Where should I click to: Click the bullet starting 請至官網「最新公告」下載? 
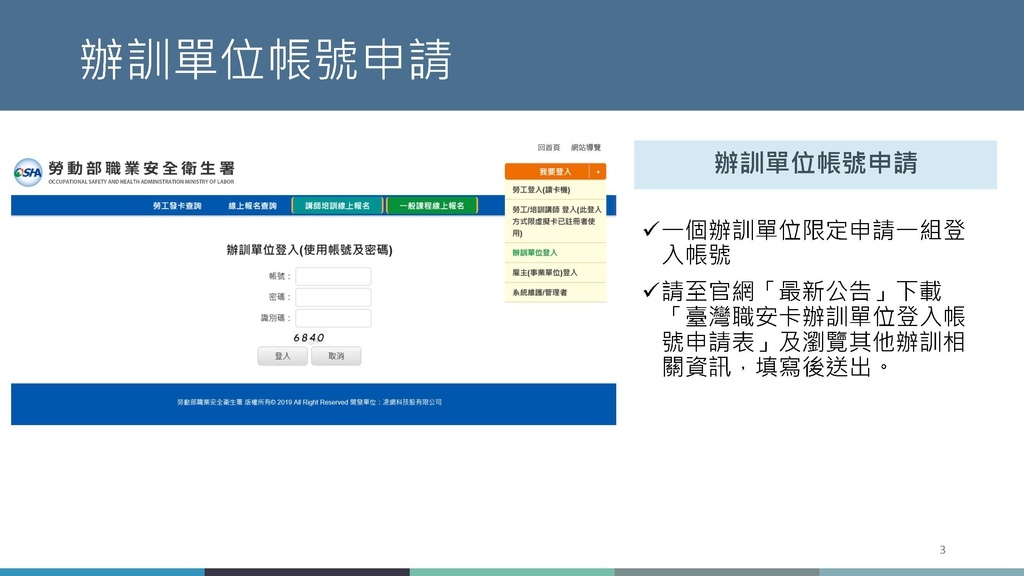coord(805,328)
